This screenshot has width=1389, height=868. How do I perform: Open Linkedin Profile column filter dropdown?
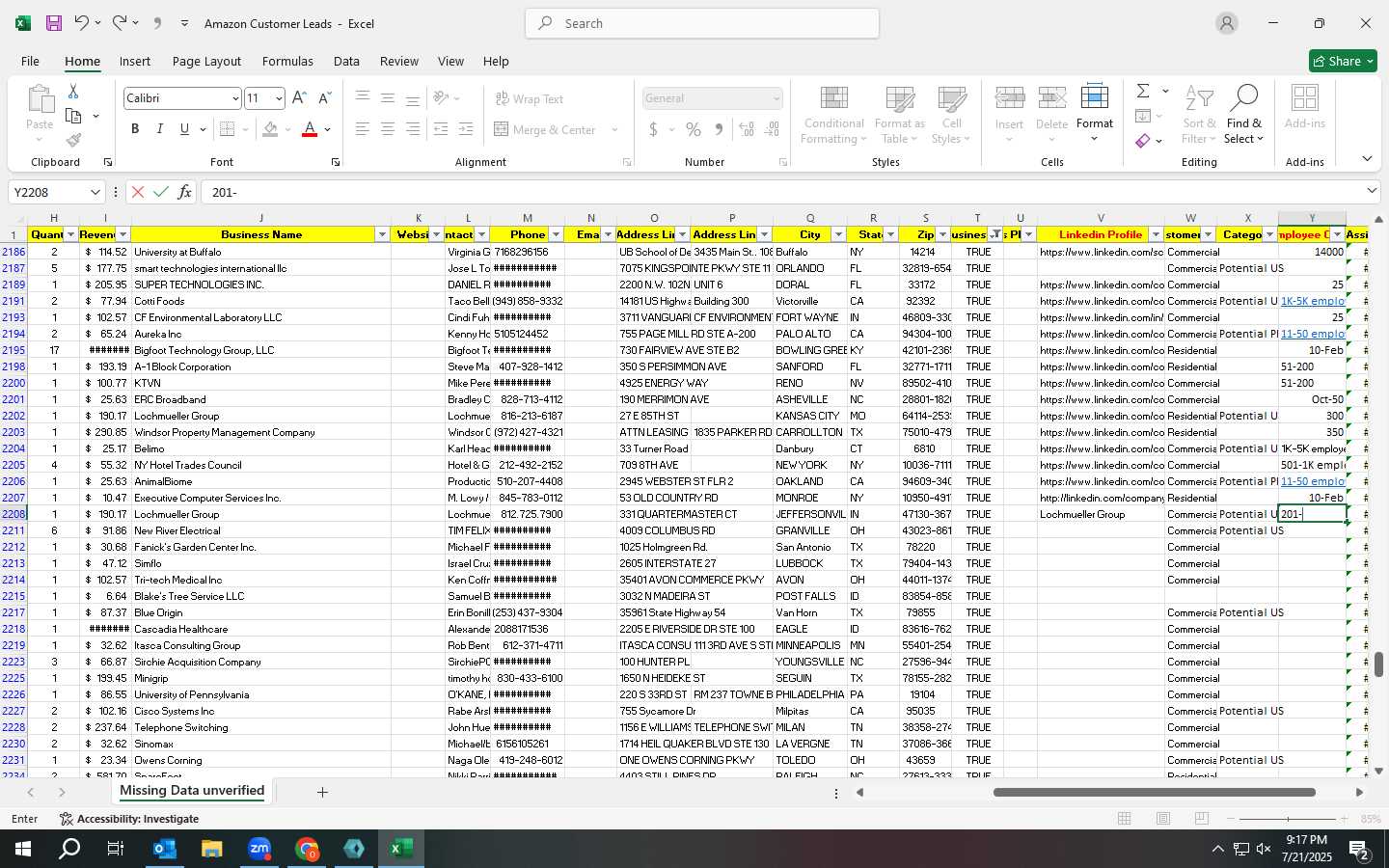click(x=1156, y=234)
